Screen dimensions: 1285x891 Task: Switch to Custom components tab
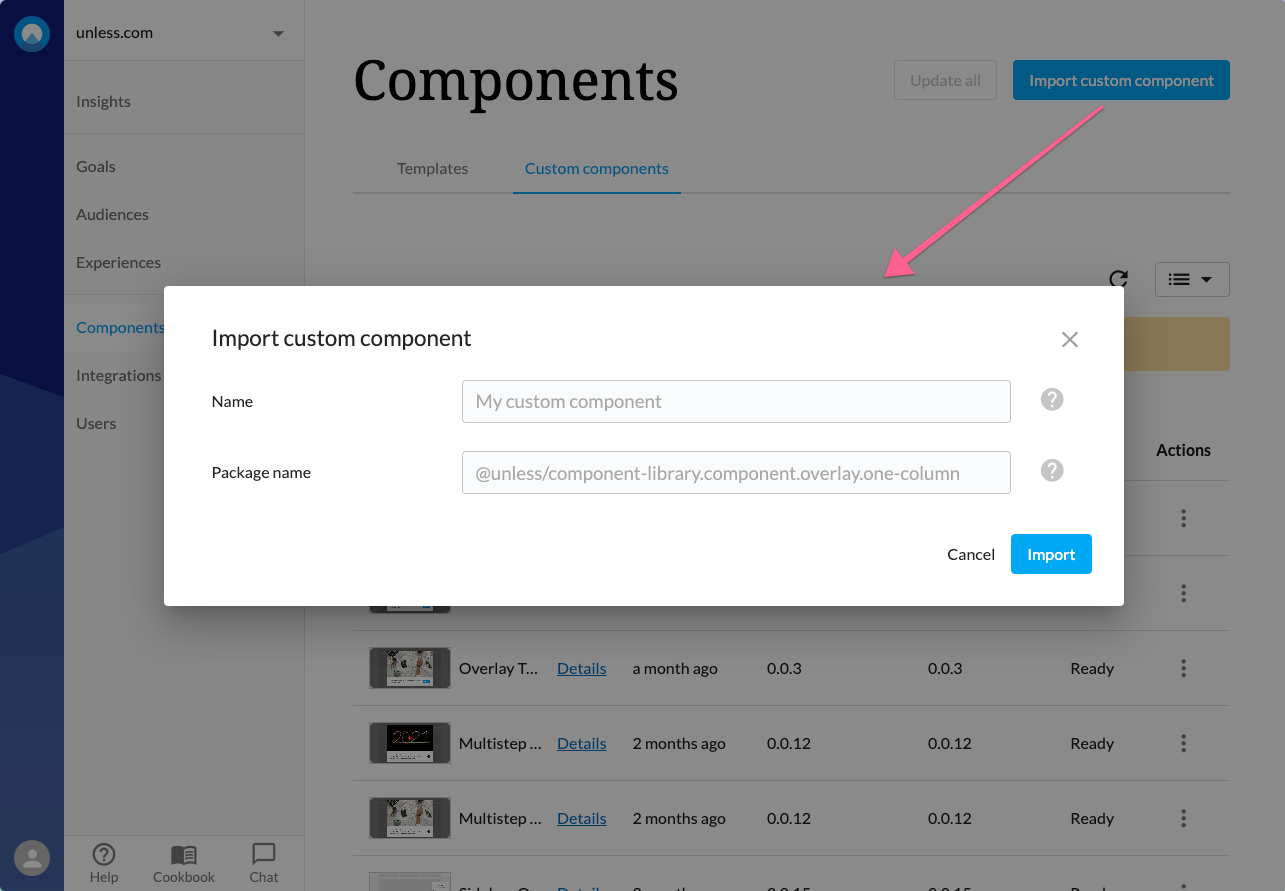pyautogui.click(x=597, y=169)
